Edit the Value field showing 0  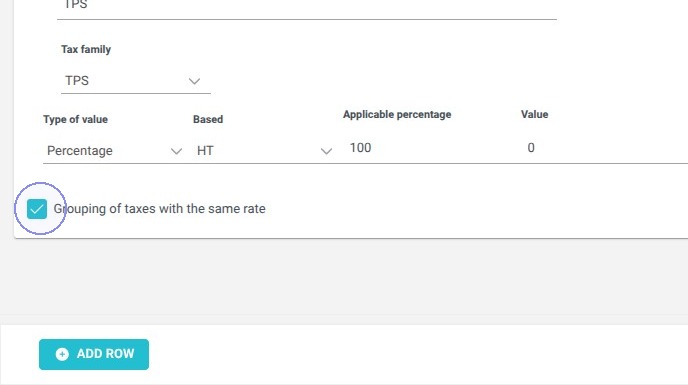click(606, 148)
